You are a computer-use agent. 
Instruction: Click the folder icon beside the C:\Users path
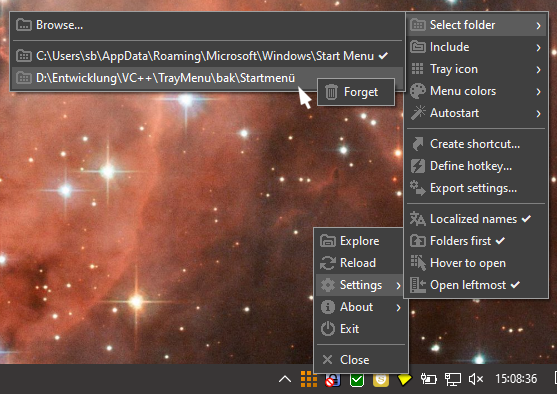[24, 56]
